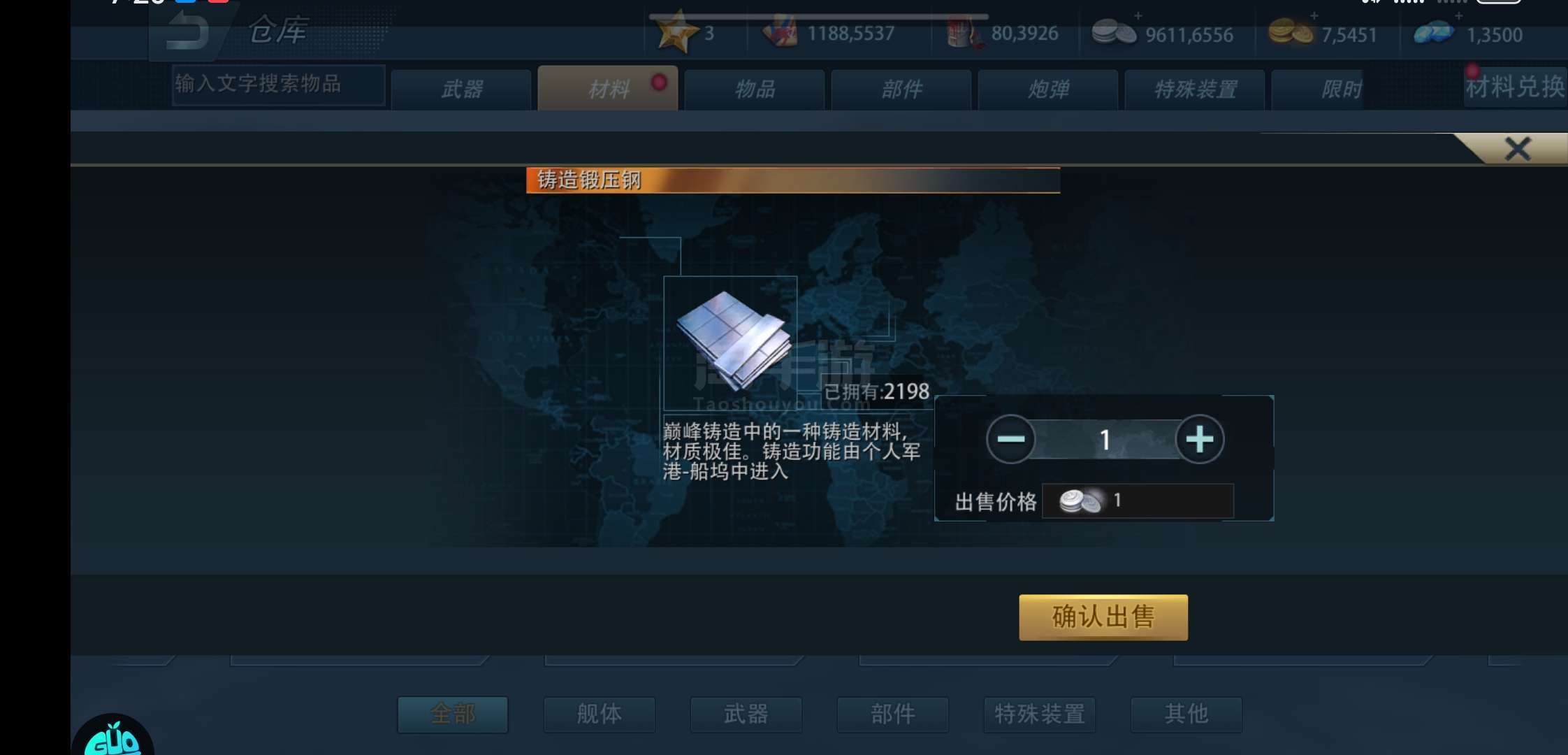
Task: Select the 舰体 filter
Action: click(600, 714)
